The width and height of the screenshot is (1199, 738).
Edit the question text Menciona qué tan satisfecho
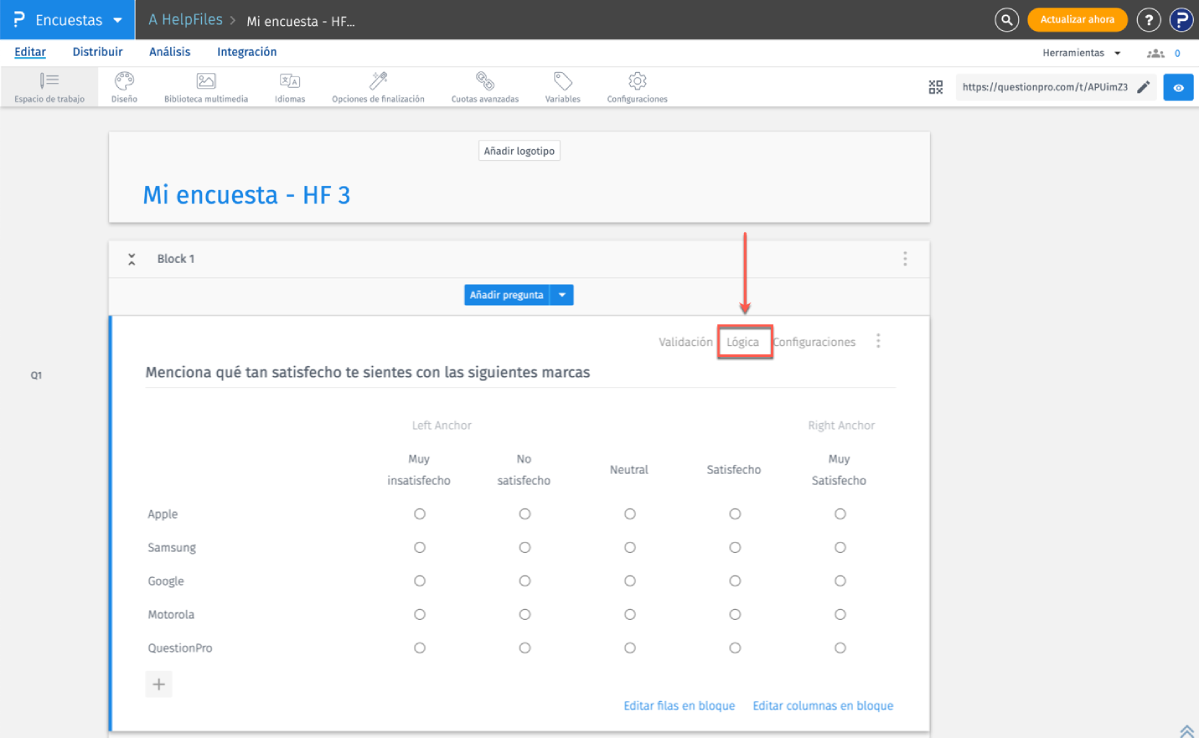click(x=368, y=372)
